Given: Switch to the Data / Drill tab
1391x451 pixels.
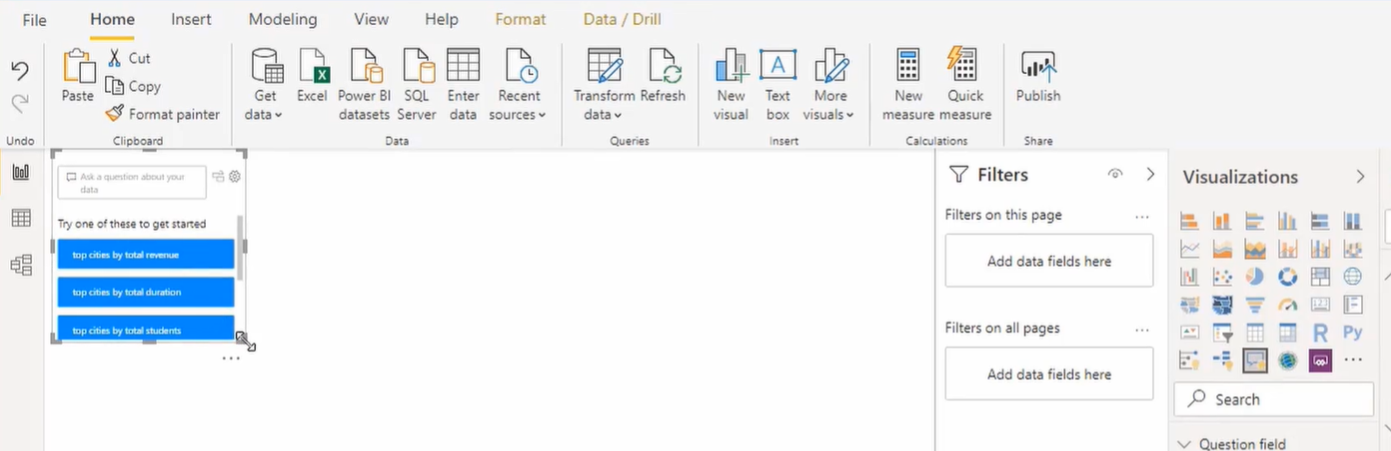Looking at the screenshot, I should [622, 19].
